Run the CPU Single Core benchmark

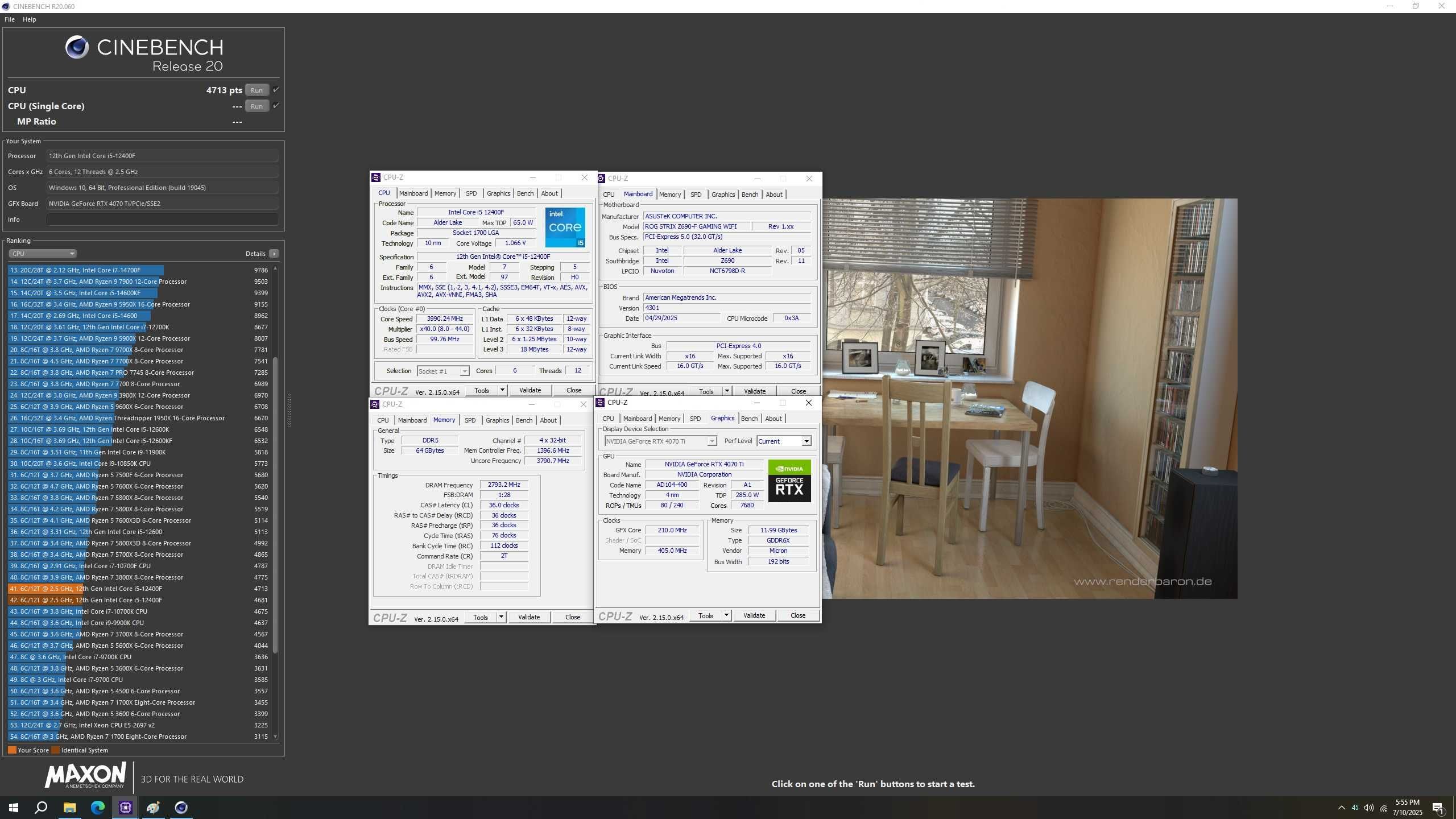tap(257, 106)
